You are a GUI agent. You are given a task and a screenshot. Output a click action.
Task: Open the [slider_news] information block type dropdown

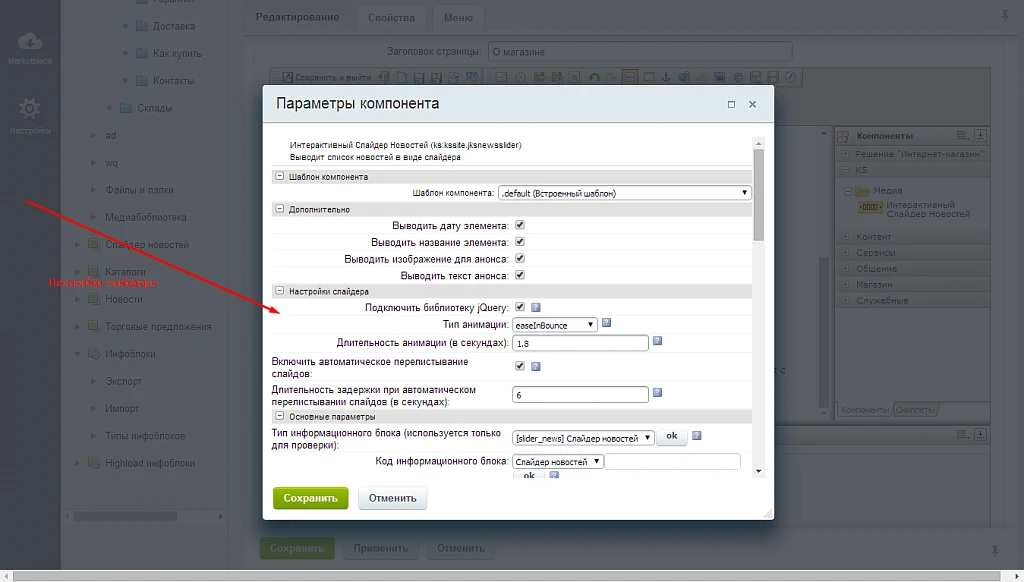583,438
